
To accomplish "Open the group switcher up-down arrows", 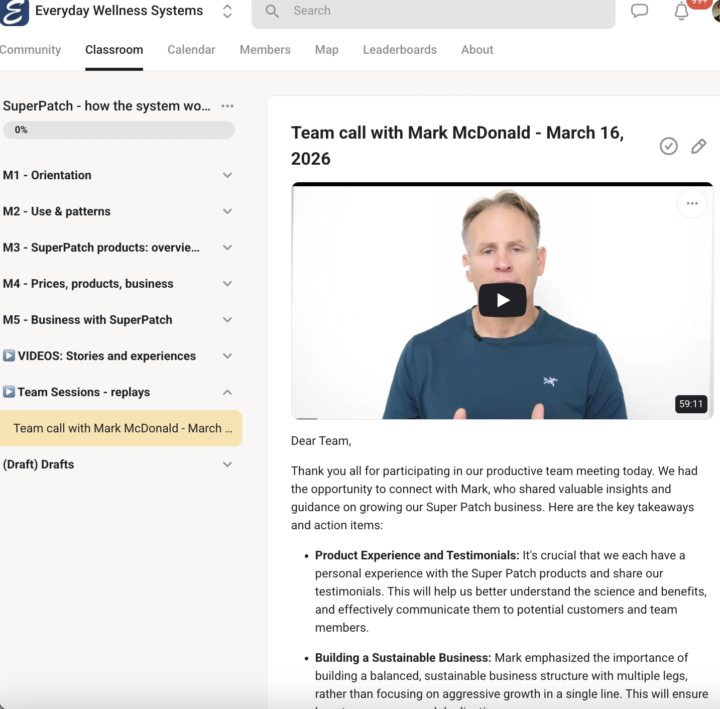I will pos(227,11).
